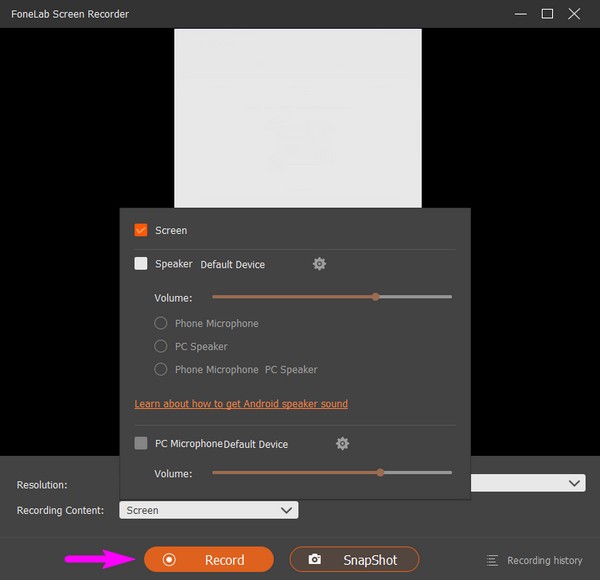Open the Recording Content dropdown
600x580 pixels.
209,510
